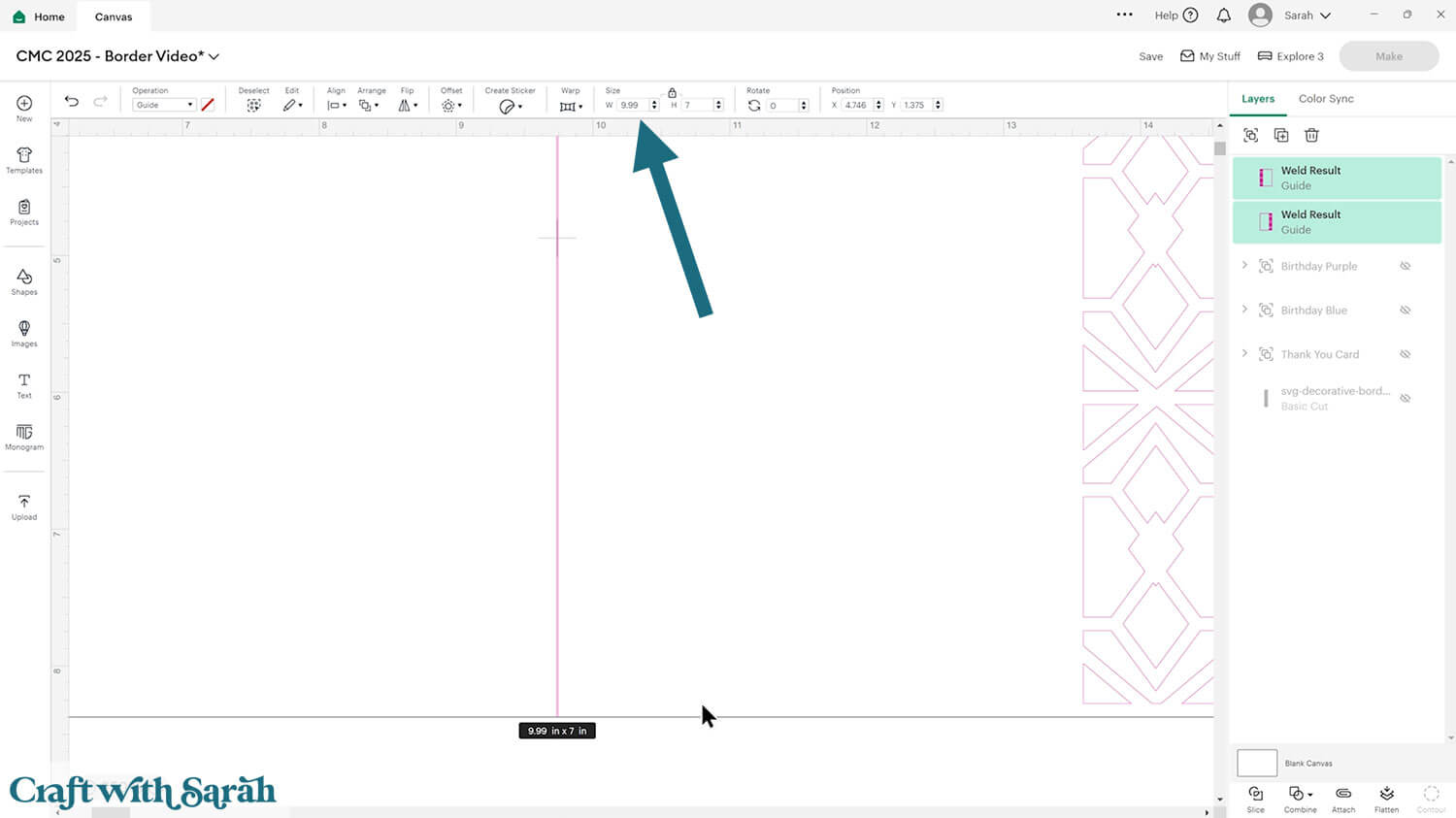The width and height of the screenshot is (1456, 818).
Task: Click the Duplicate layer icon
Action: coord(1281,135)
